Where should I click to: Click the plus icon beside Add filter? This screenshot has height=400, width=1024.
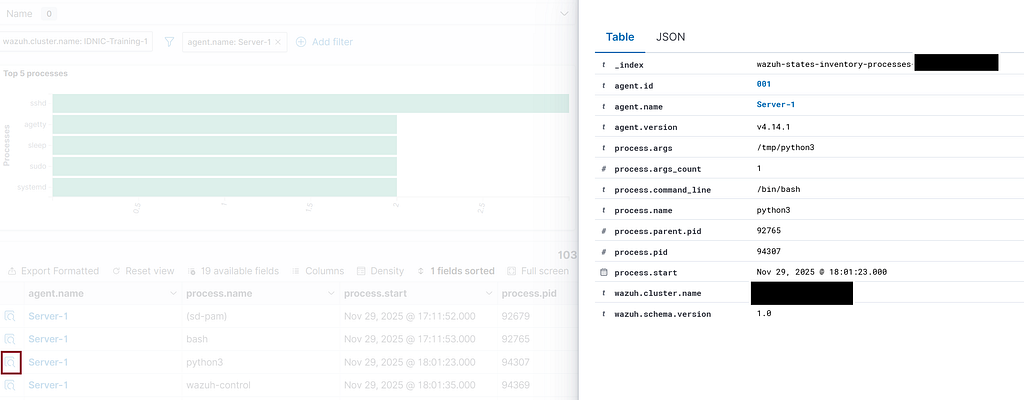click(x=301, y=42)
